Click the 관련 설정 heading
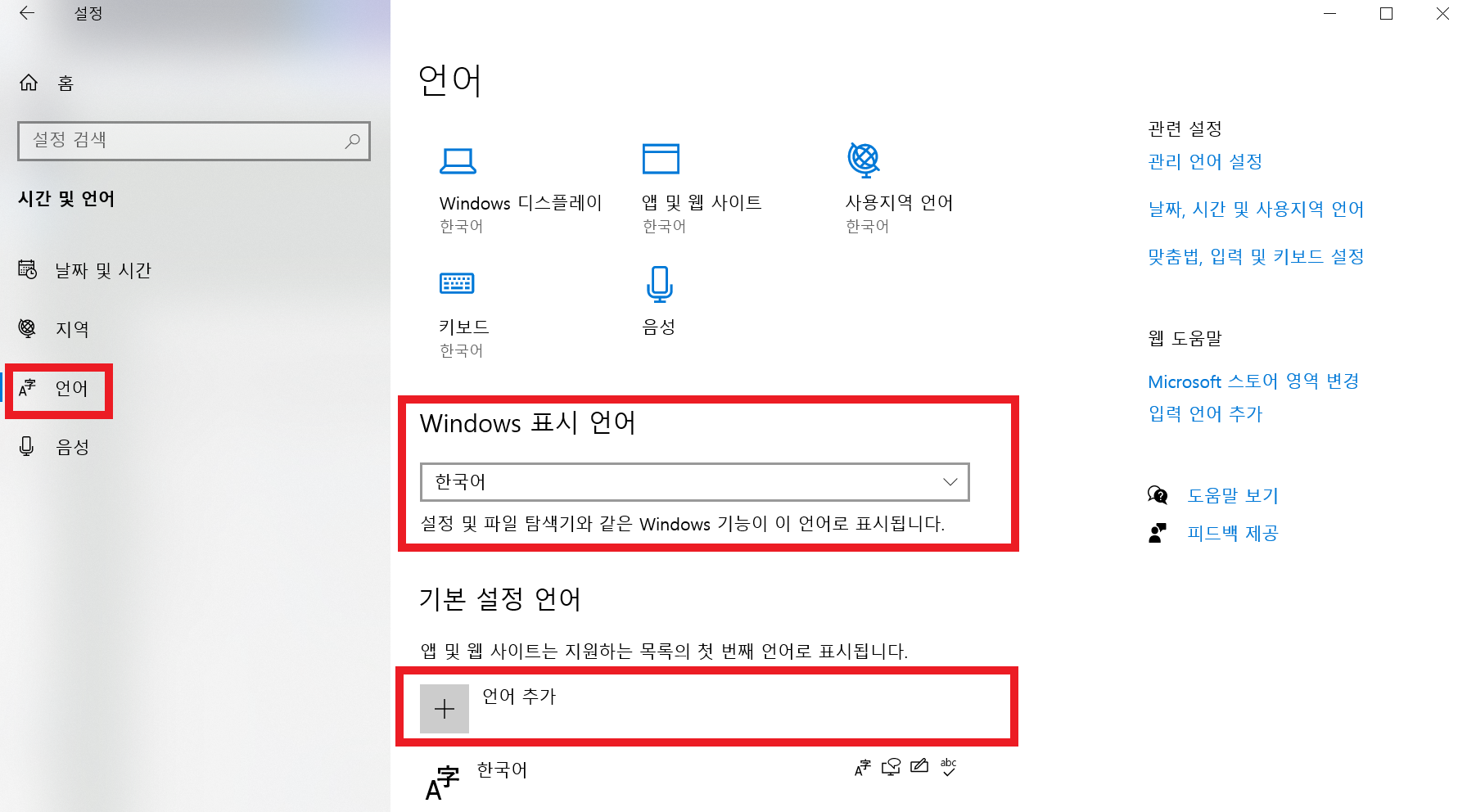 point(1185,129)
